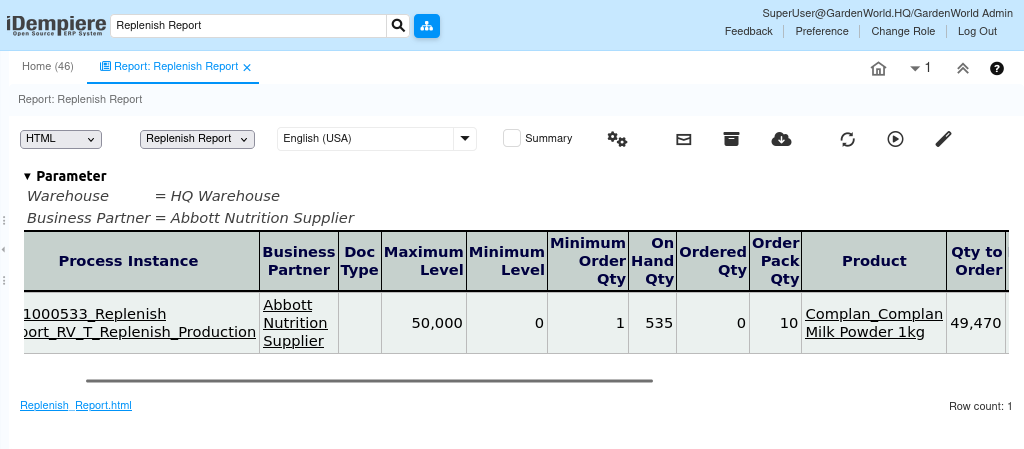
Task: Send report by email envelope icon
Action: 684,139
